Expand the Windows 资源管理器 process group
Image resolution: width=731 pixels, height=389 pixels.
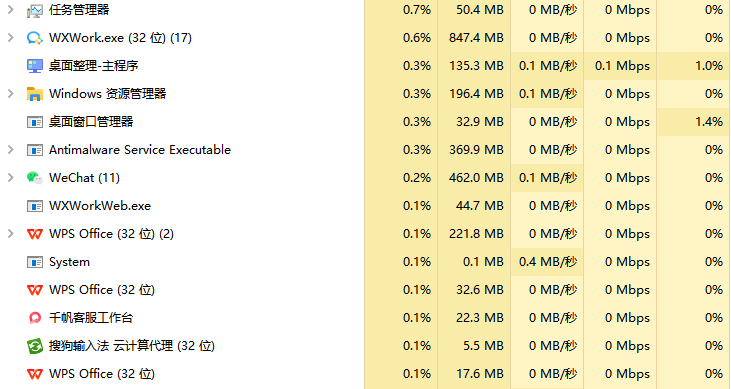(11, 94)
